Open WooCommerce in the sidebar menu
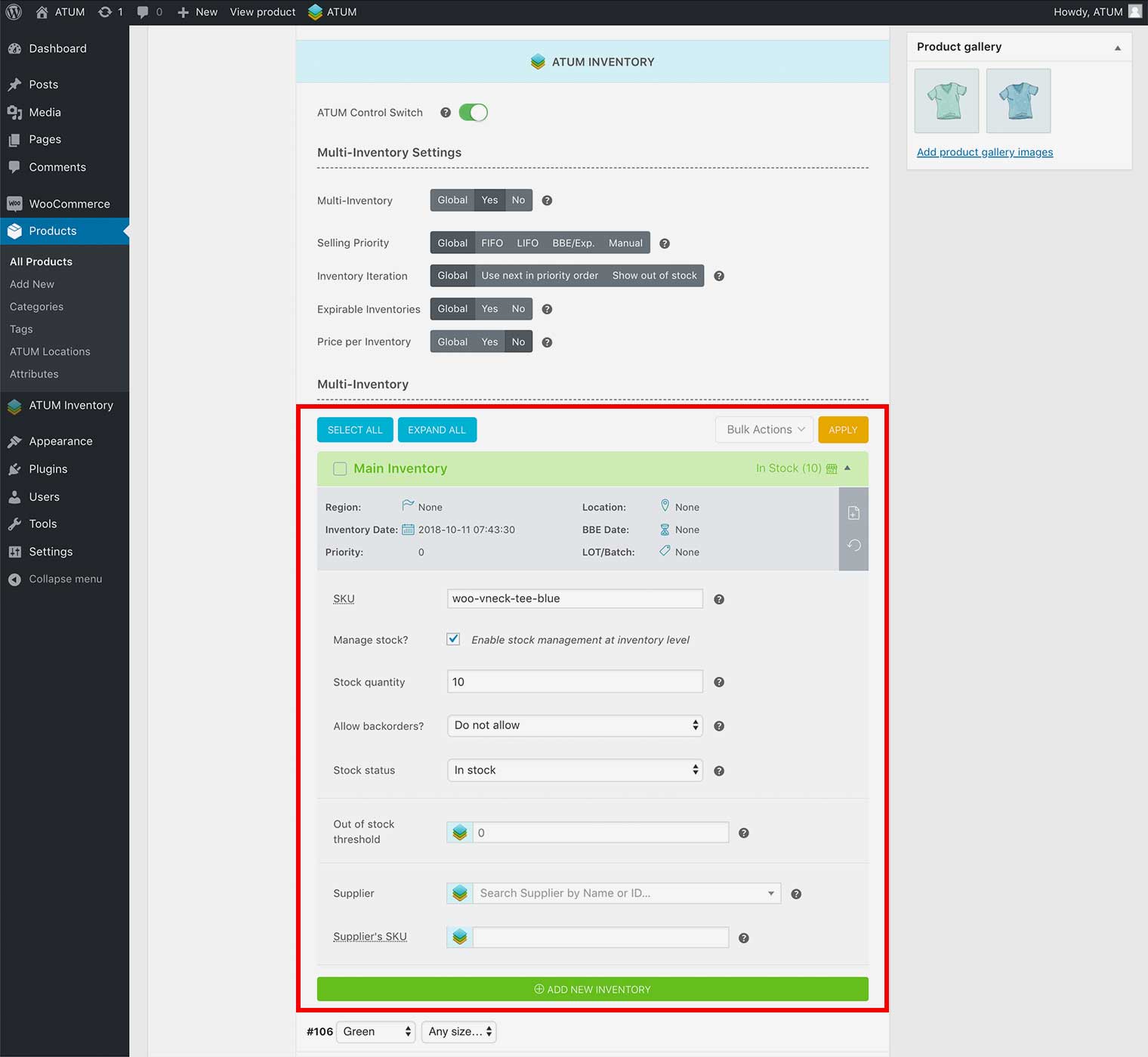 coord(69,204)
